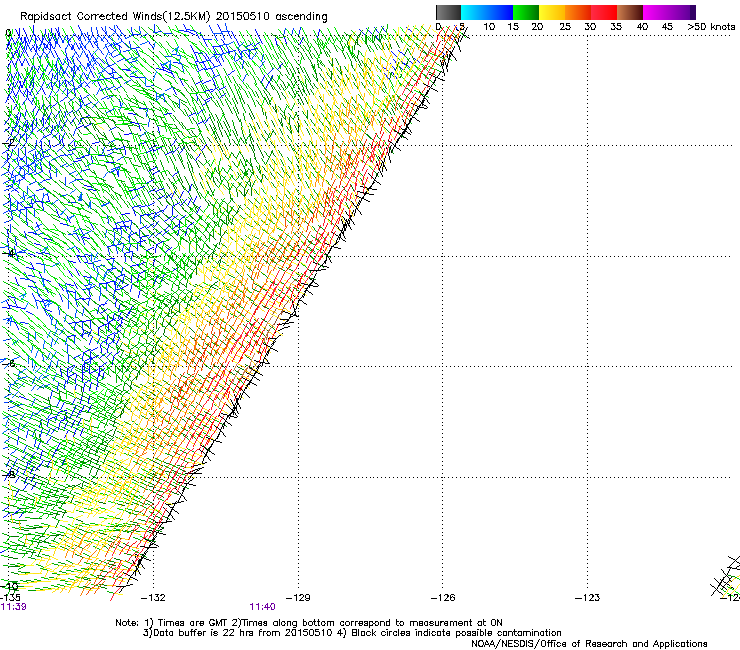Image resolution: width=740 pixels, height=650 pixels.
Task: Click the purple '11:40' time label
Action: pos(262,607)
